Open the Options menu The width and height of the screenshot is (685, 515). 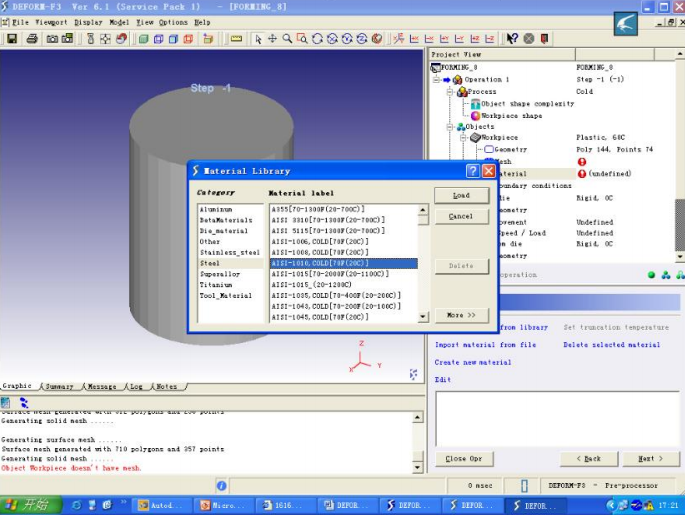pyautogui.click(x=173, y=22)
